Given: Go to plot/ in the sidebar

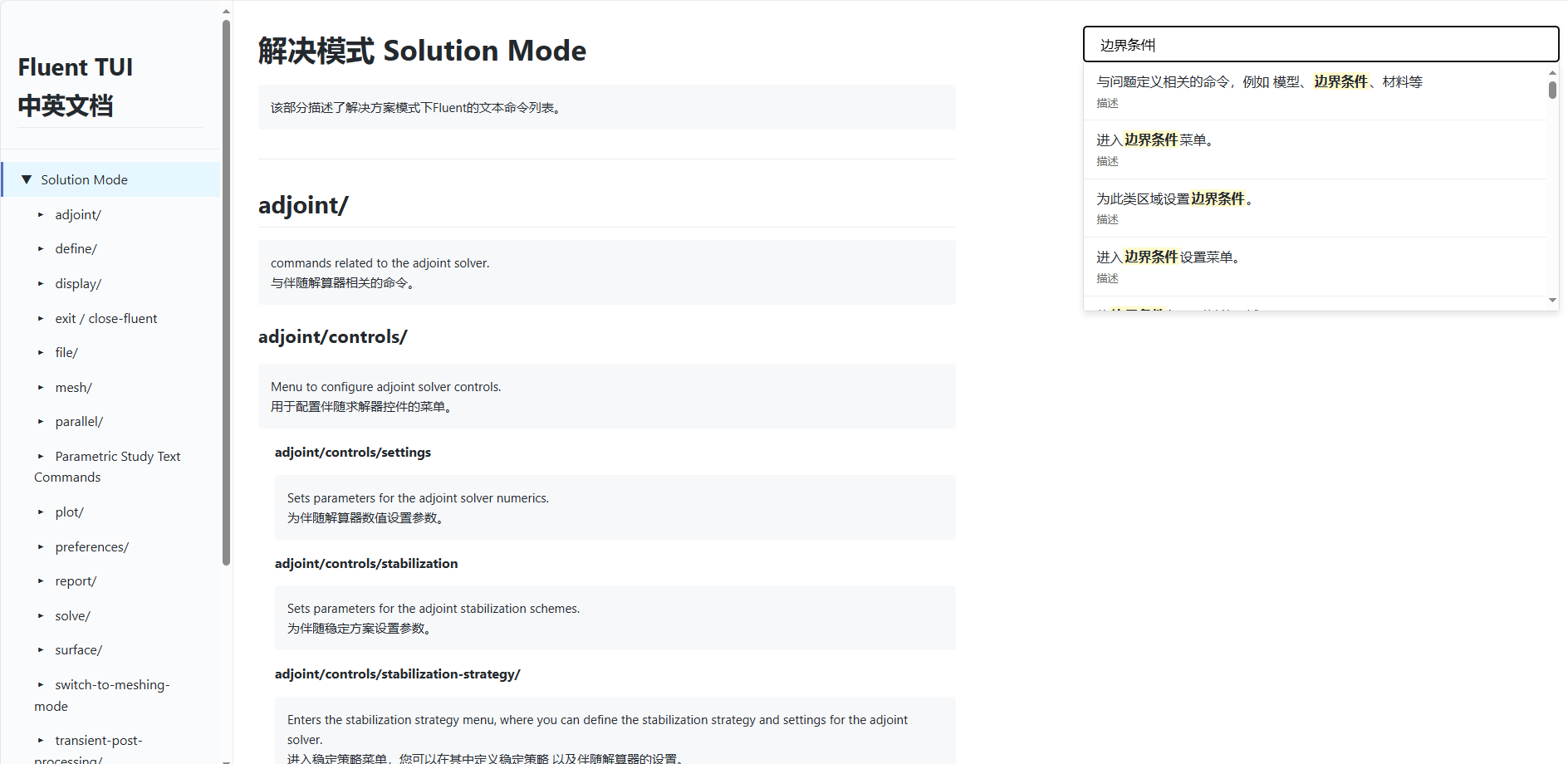Looking at the screenshot, I should [x=70, y=512].
